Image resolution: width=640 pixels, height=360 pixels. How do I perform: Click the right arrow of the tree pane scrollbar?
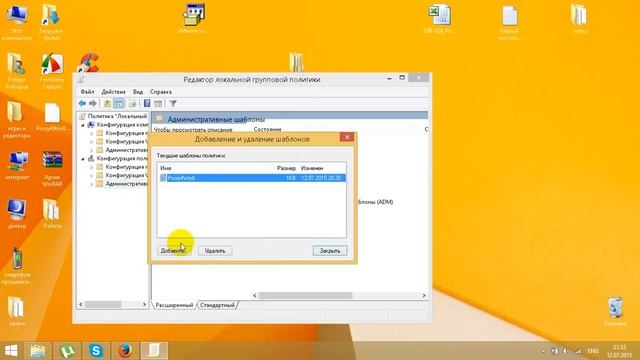point(144,304)
